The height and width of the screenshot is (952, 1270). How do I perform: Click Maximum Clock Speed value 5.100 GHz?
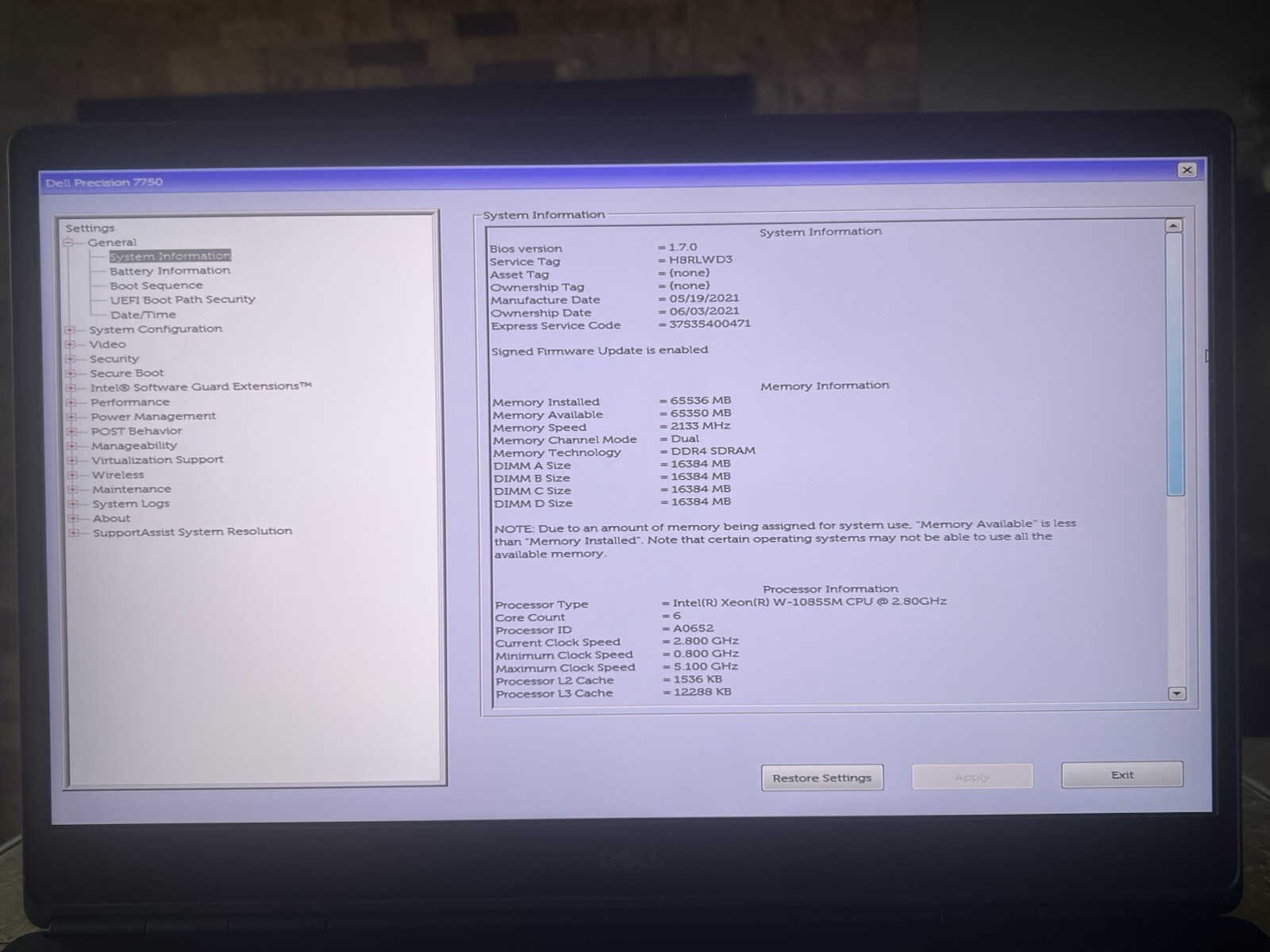[706, 666]
